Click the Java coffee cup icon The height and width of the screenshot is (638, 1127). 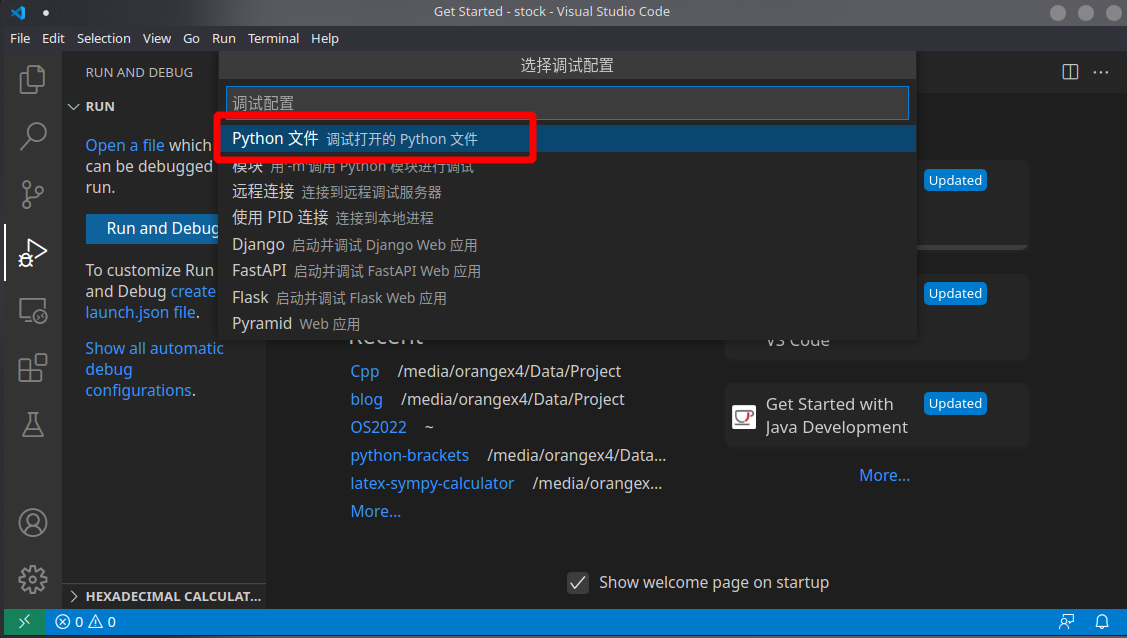[744, 416]
